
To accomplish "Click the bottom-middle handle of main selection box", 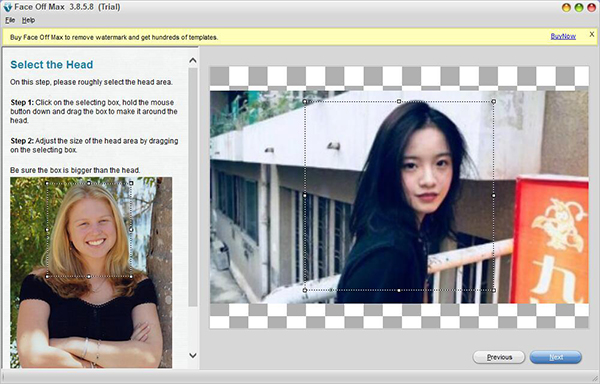I will 399,290.
